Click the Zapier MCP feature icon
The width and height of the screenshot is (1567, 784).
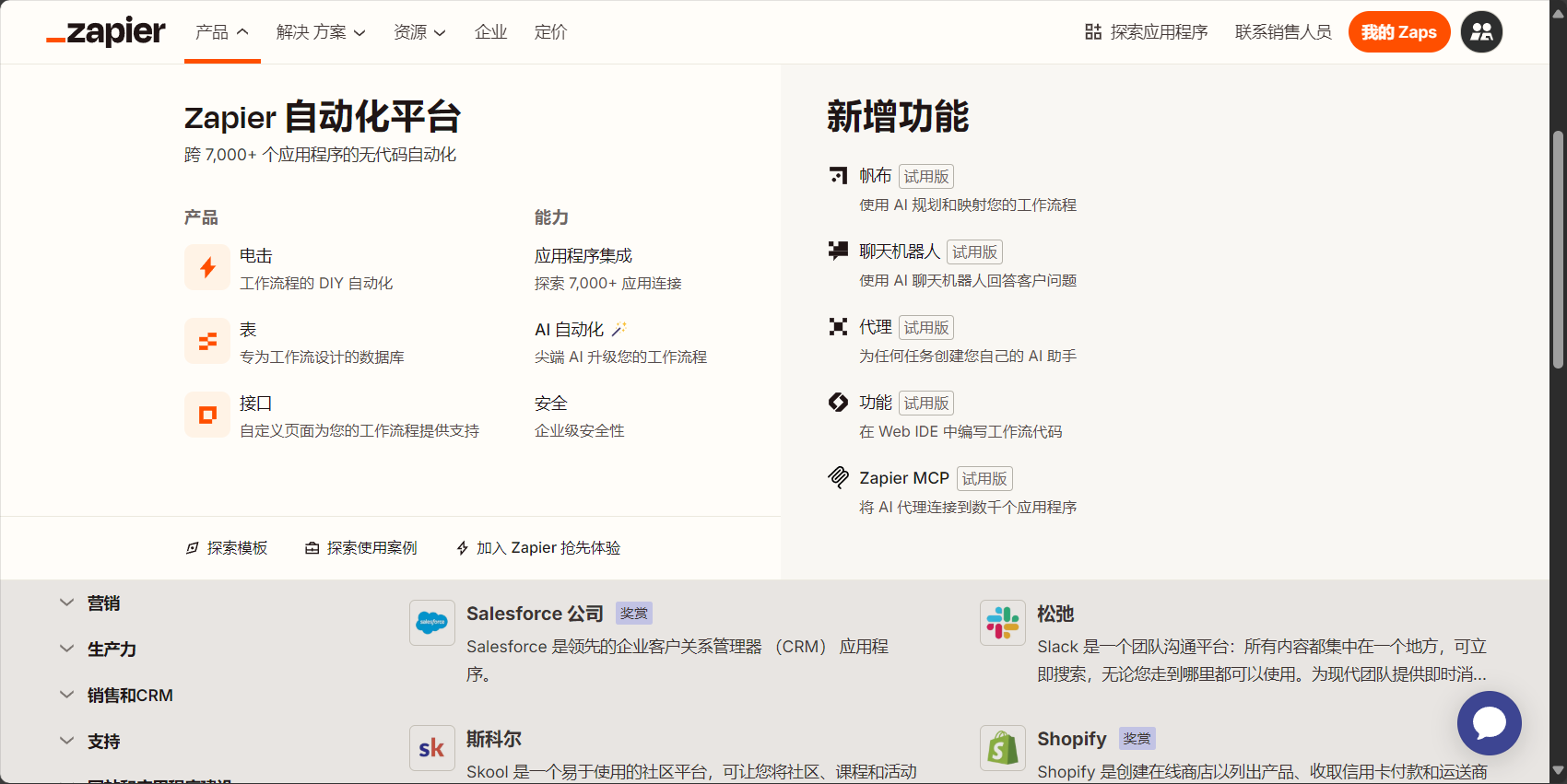coord(838,477)
